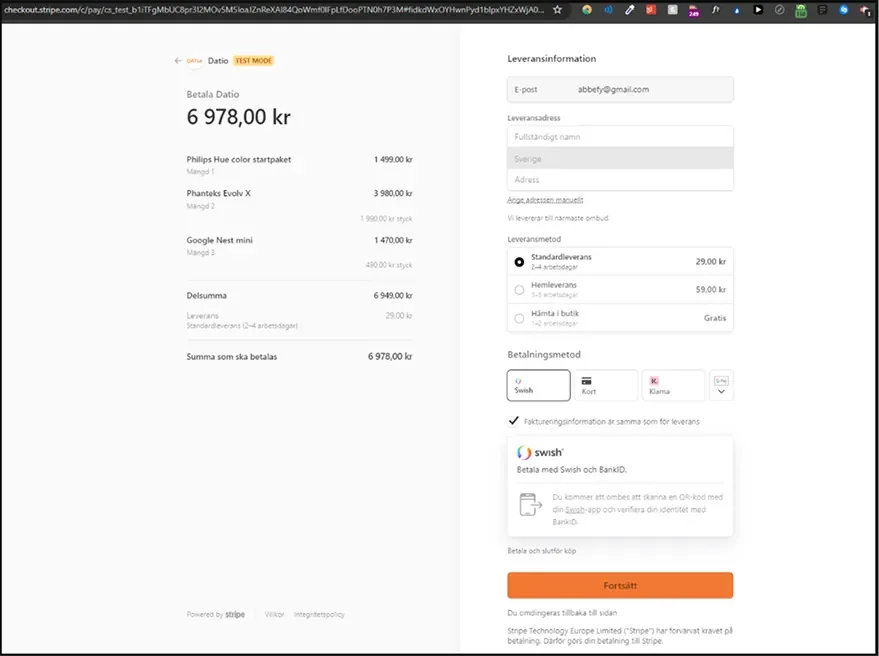Click 'Ange adressen manuellt' link
Image resolution: width=879 pixels, height=656 pixels.
(x=545, y=200)
